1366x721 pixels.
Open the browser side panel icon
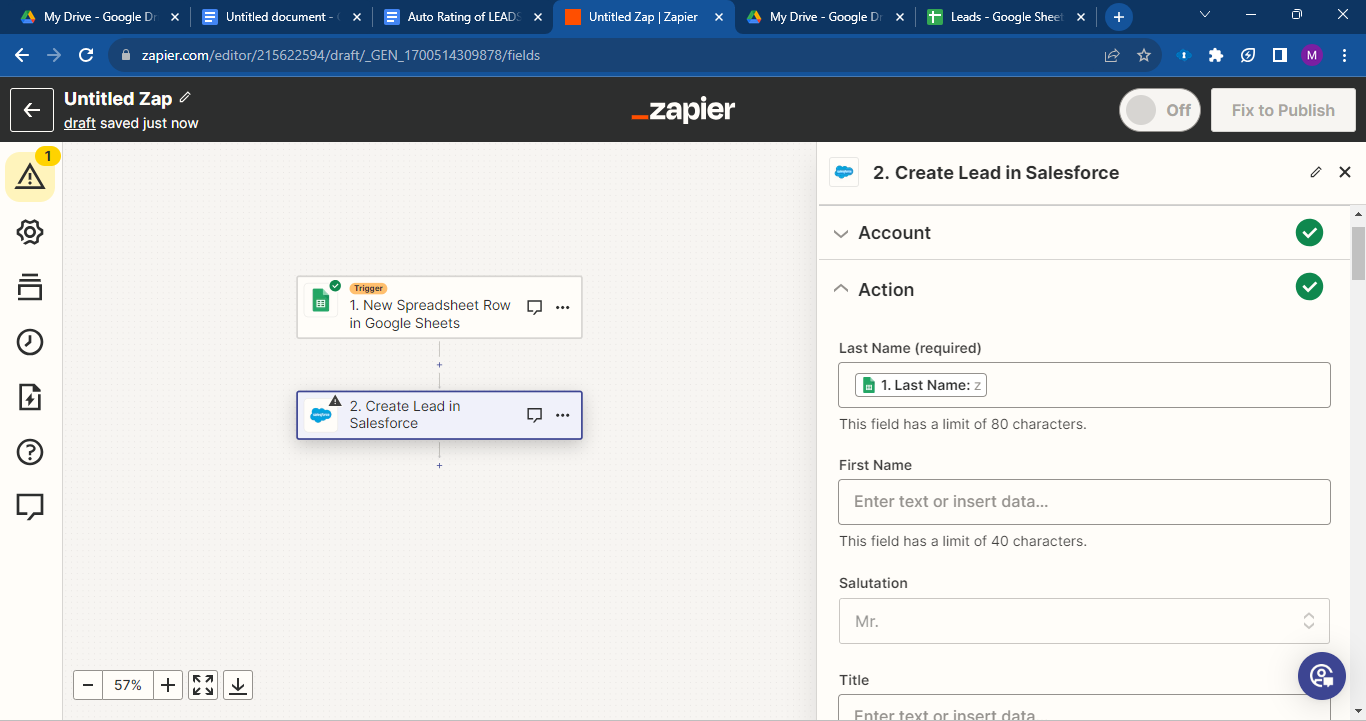click(1280, 55)
